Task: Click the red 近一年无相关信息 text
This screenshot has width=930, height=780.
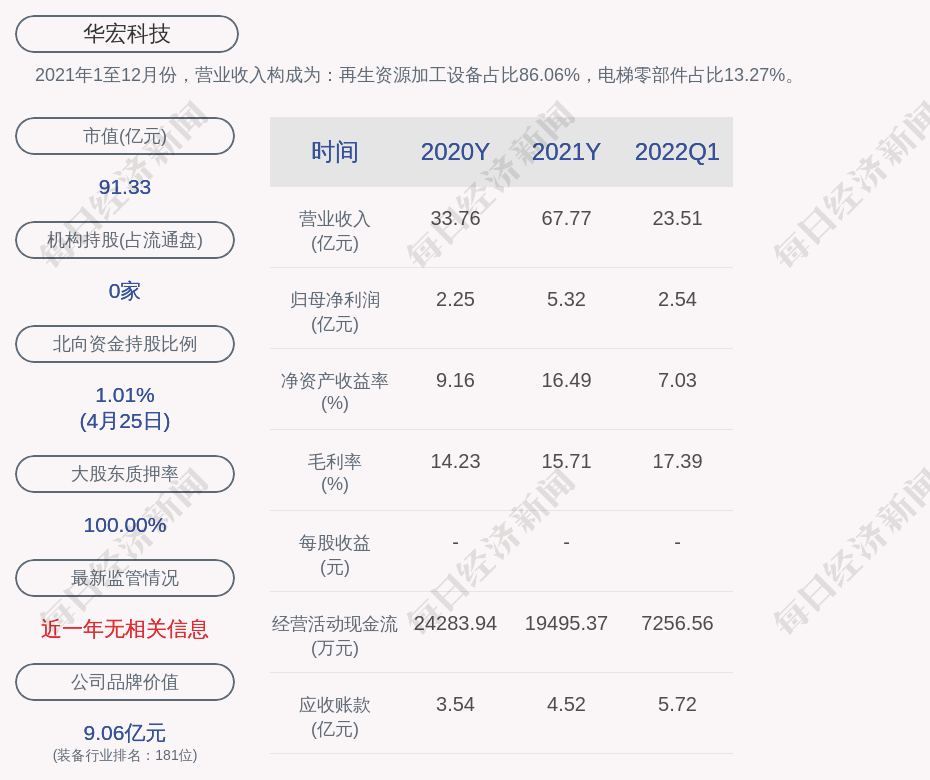Action: [125, 629]
